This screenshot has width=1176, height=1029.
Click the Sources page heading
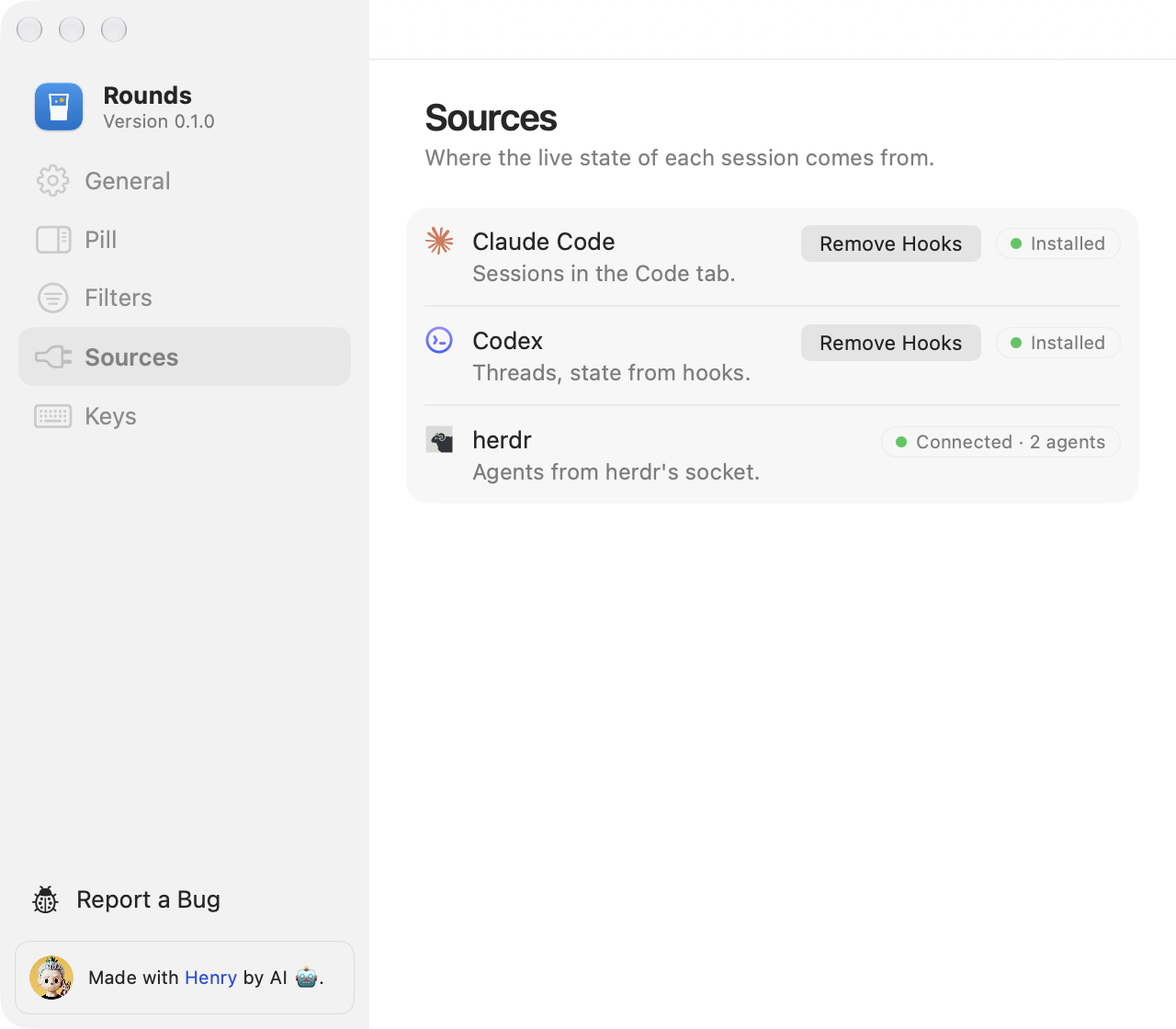click(491, 119)
